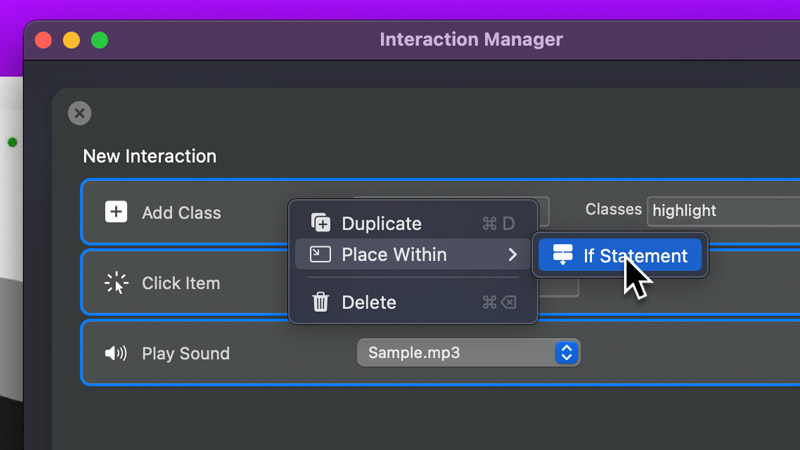Screen dimensions: 800x450
Task: Click the yellow minimize window button
Action: 71,41
